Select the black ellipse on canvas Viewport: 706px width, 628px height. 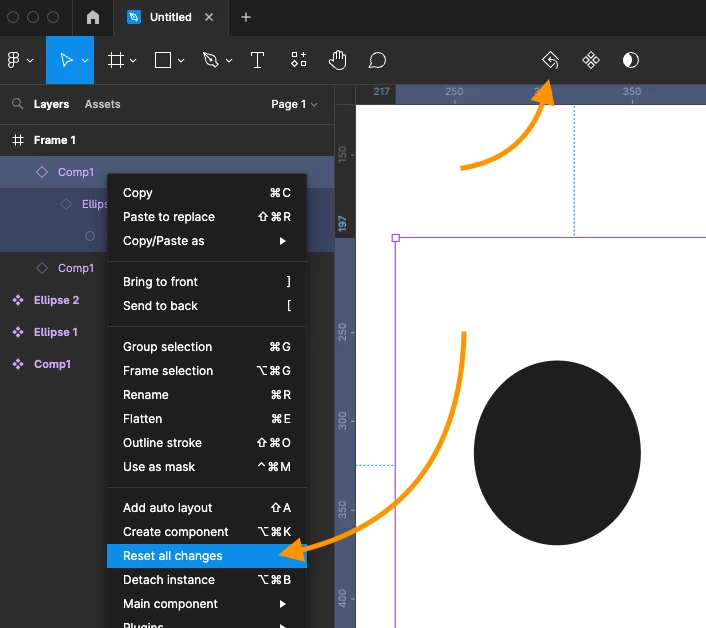[x=557, y=452]
